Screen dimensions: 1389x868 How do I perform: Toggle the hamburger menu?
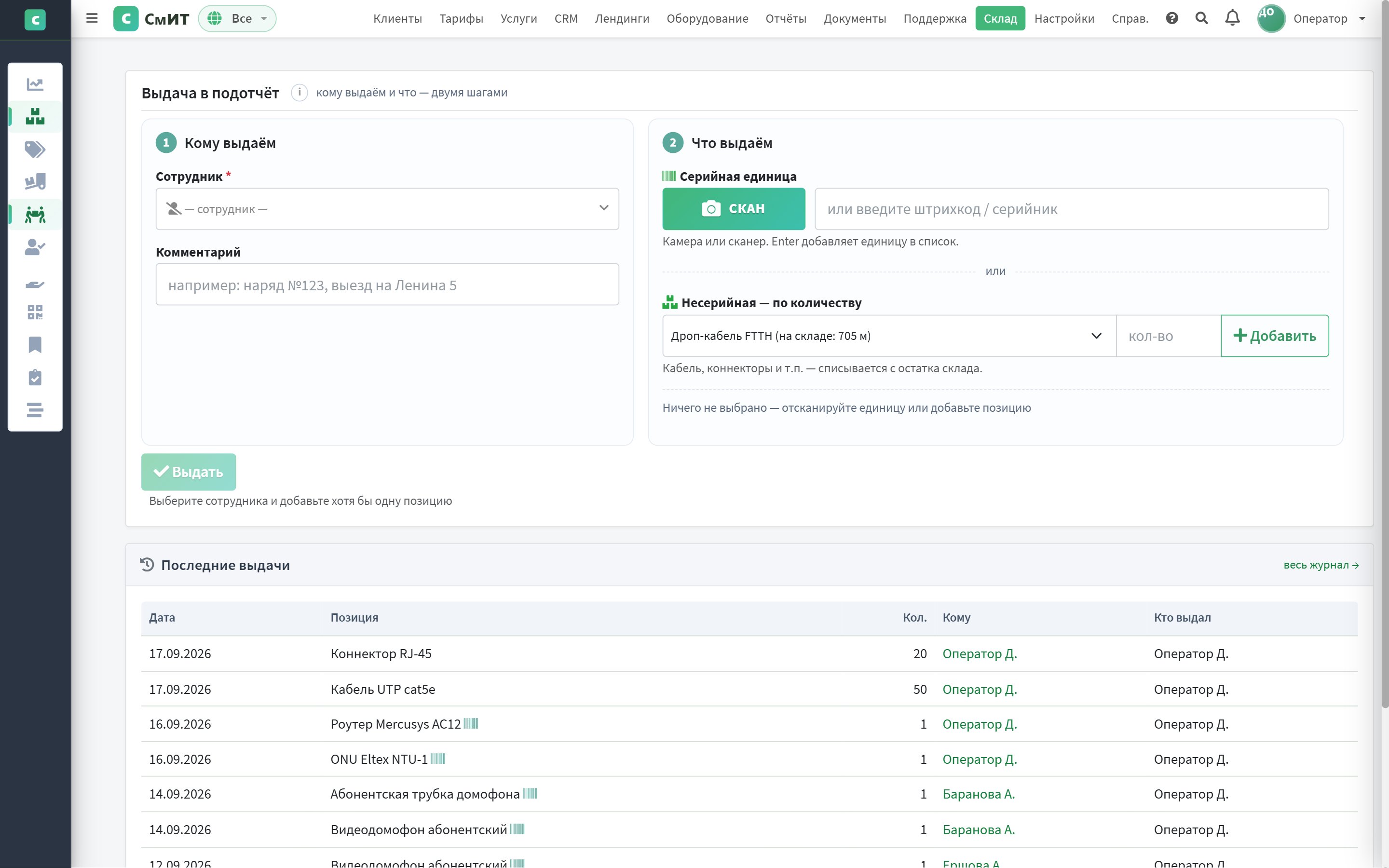click(x=92, y=18)
